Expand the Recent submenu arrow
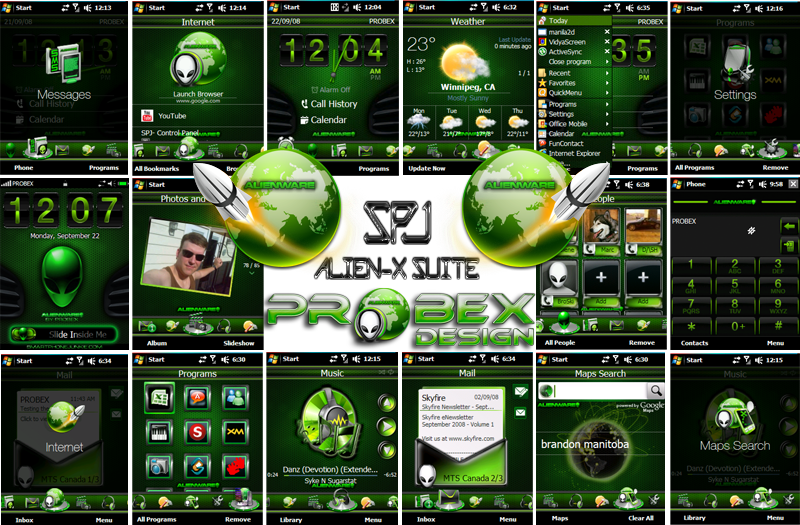The width and height of the screenshot is (800, 525). [607, 73]
